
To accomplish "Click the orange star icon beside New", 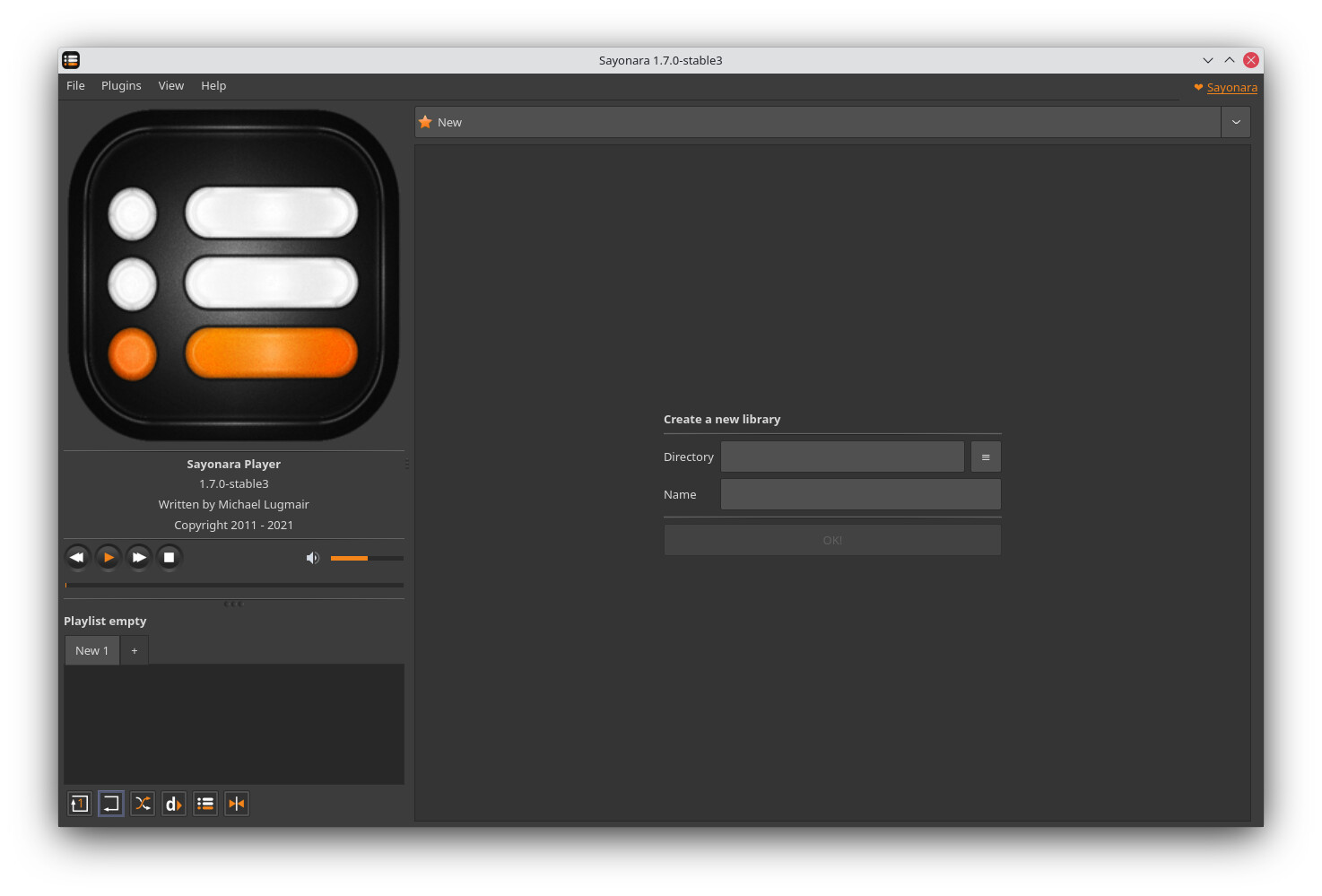I will [x=425, y=122].
